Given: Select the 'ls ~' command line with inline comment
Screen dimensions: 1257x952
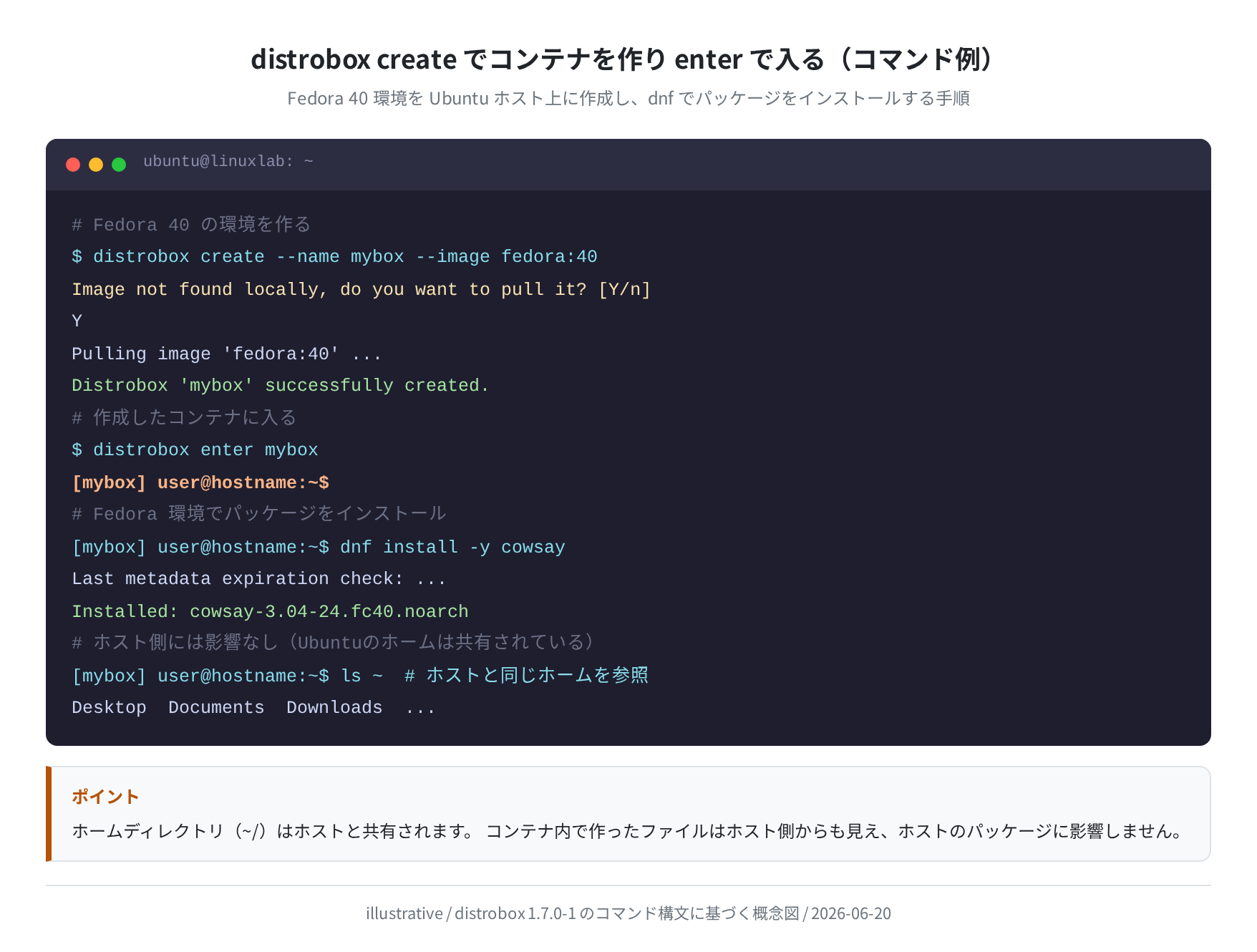Looking at the screenshot, I should [x=360, y=676].
